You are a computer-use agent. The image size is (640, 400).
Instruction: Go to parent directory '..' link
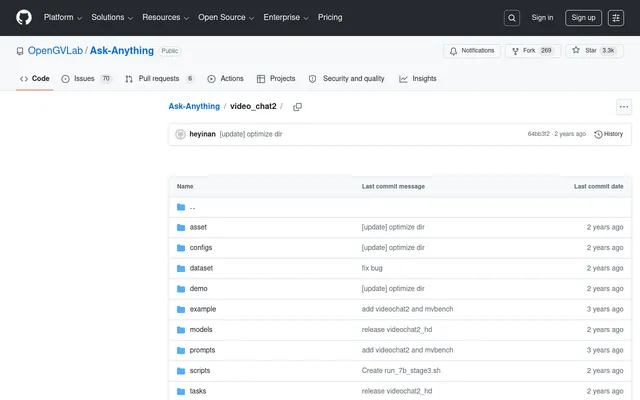192,207
